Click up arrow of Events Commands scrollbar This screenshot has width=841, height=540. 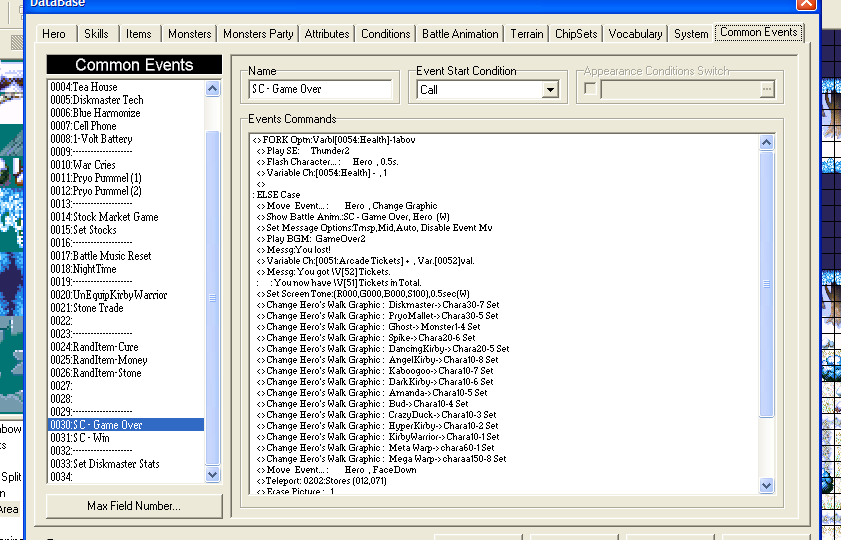click(x=766, y=143)
